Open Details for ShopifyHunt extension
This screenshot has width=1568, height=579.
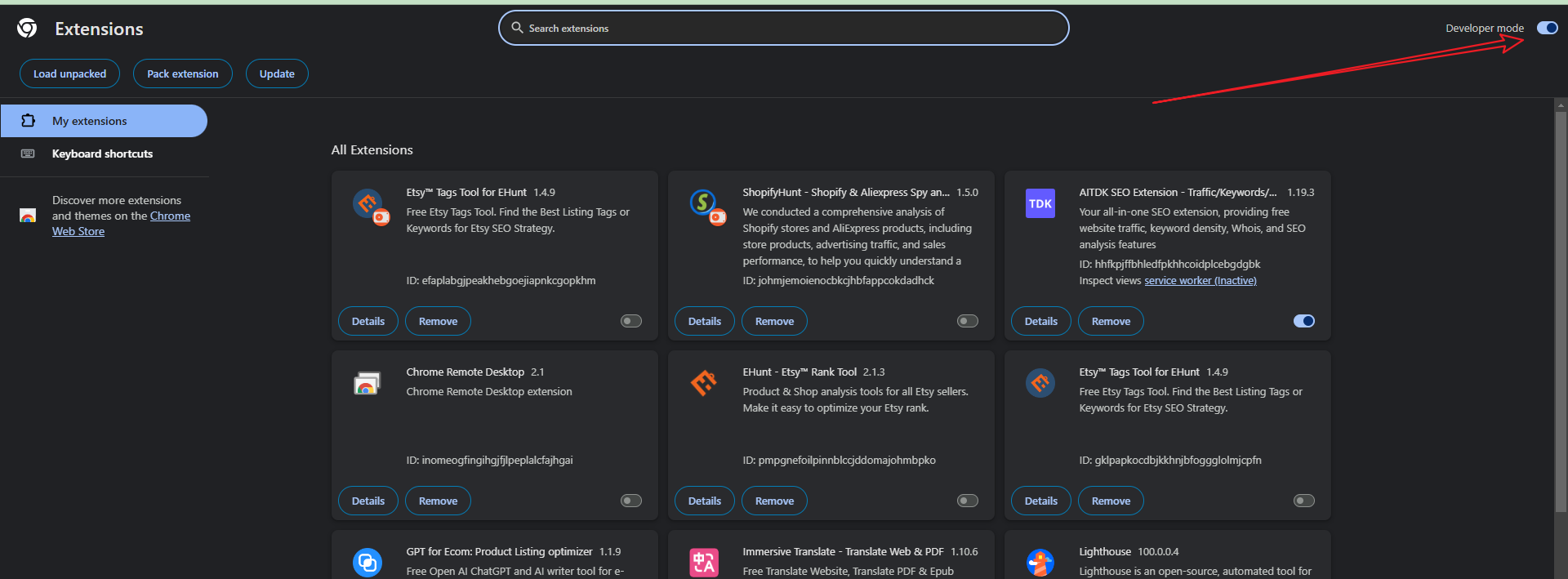coord(705,321)
